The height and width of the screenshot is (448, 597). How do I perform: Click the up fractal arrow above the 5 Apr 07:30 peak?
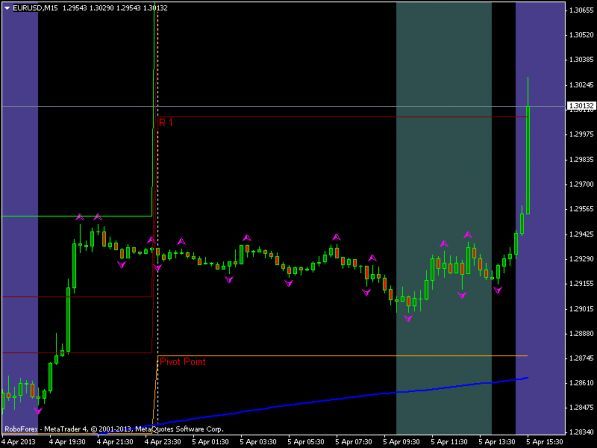[x=335, y=237]
